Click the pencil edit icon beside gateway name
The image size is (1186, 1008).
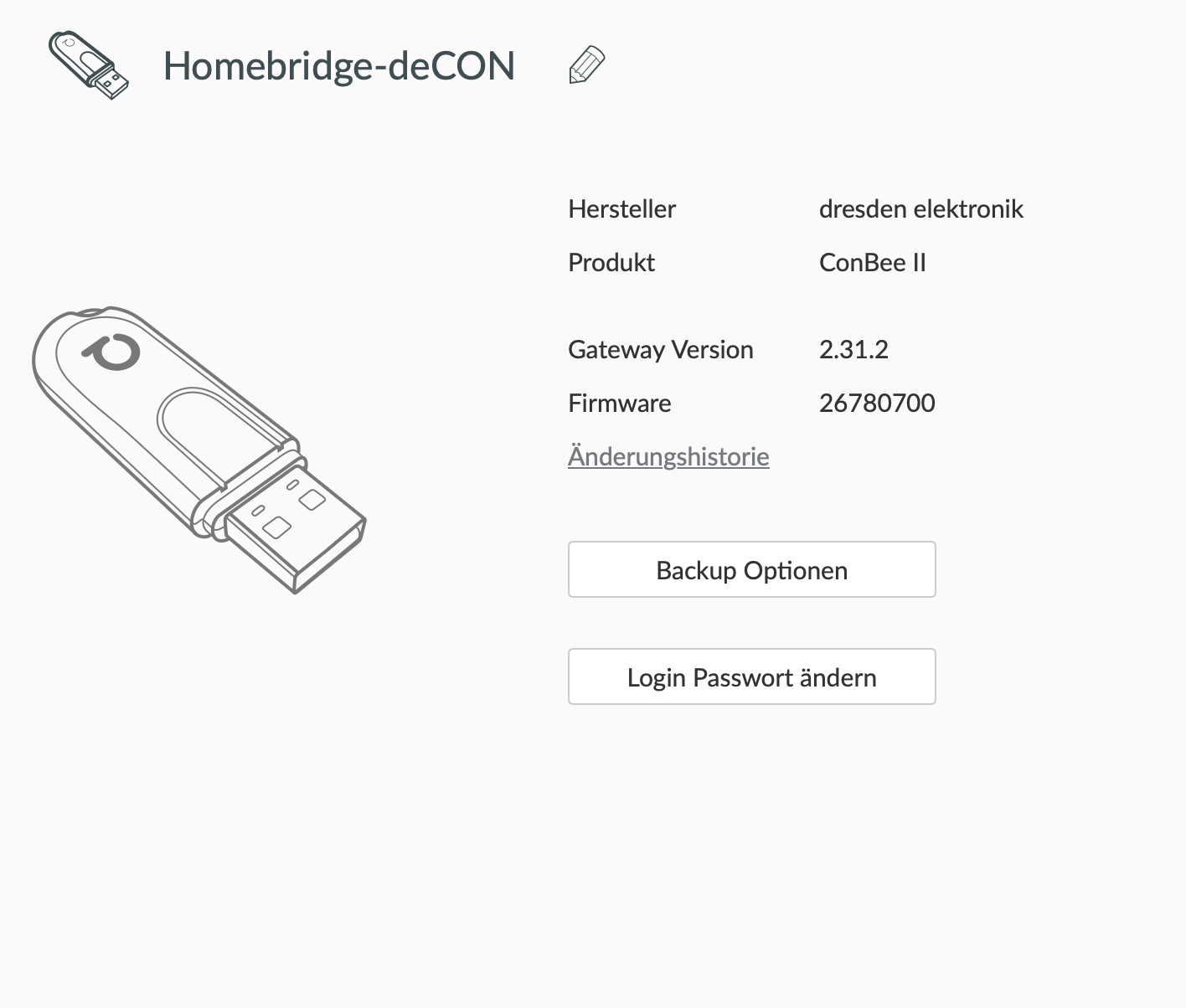(586, 65)
